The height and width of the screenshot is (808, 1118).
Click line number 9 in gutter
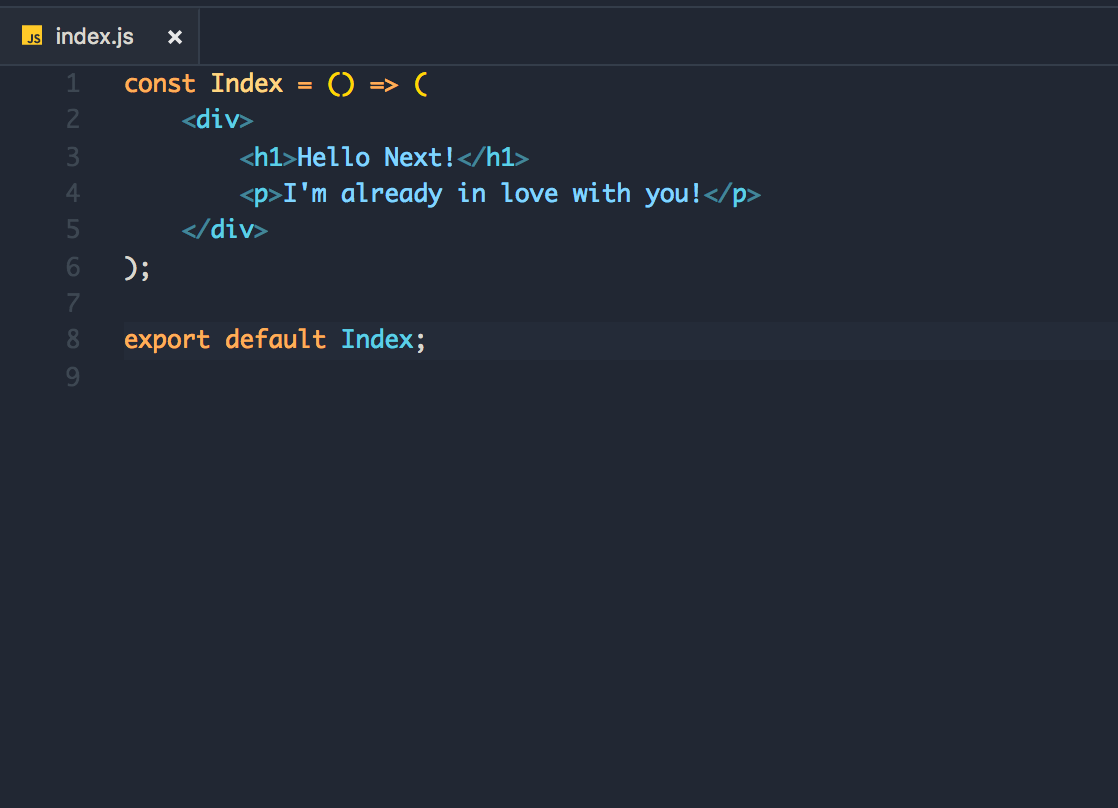(72, 377)
